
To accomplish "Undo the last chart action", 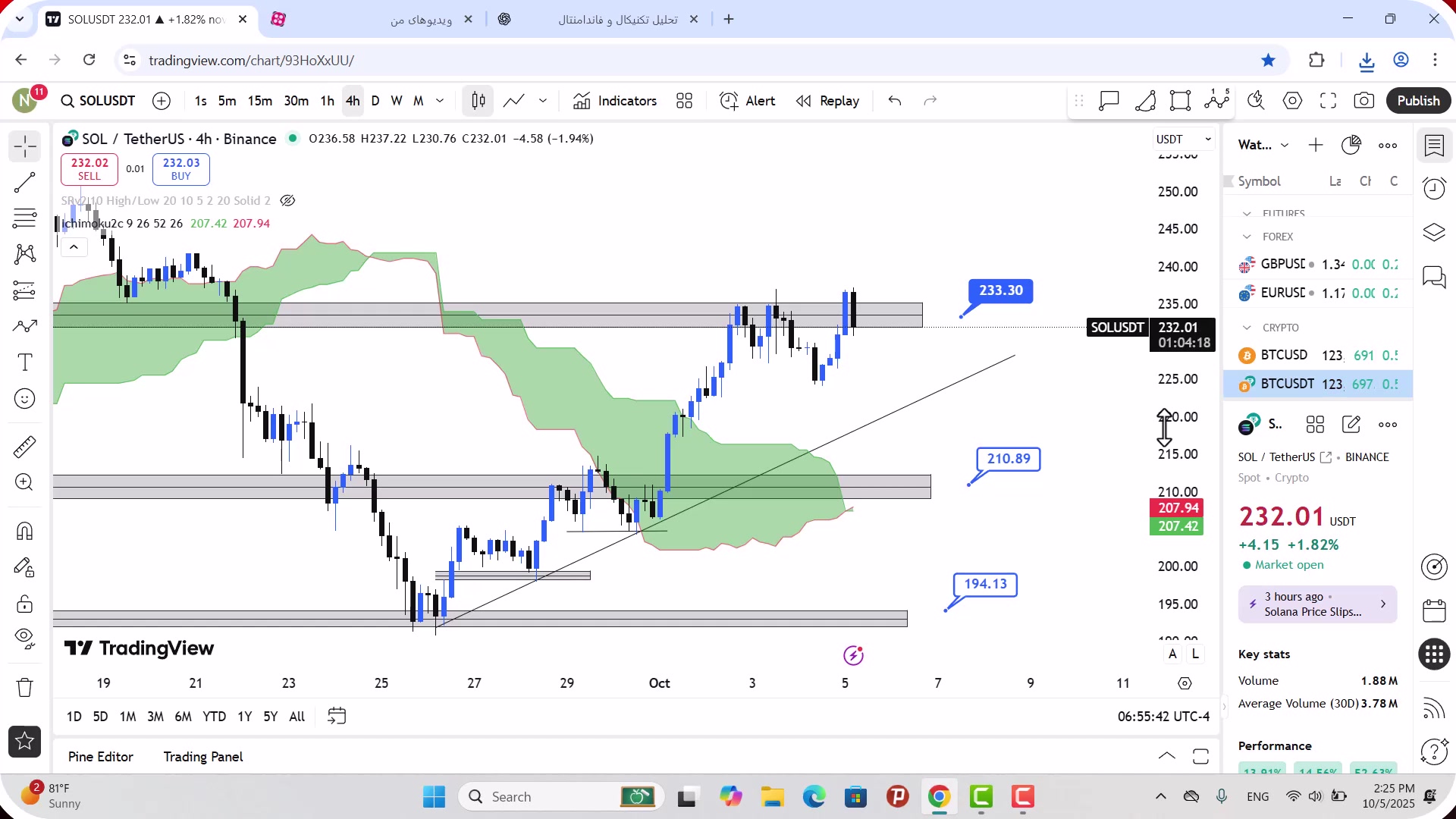I will tap(895, 101).
